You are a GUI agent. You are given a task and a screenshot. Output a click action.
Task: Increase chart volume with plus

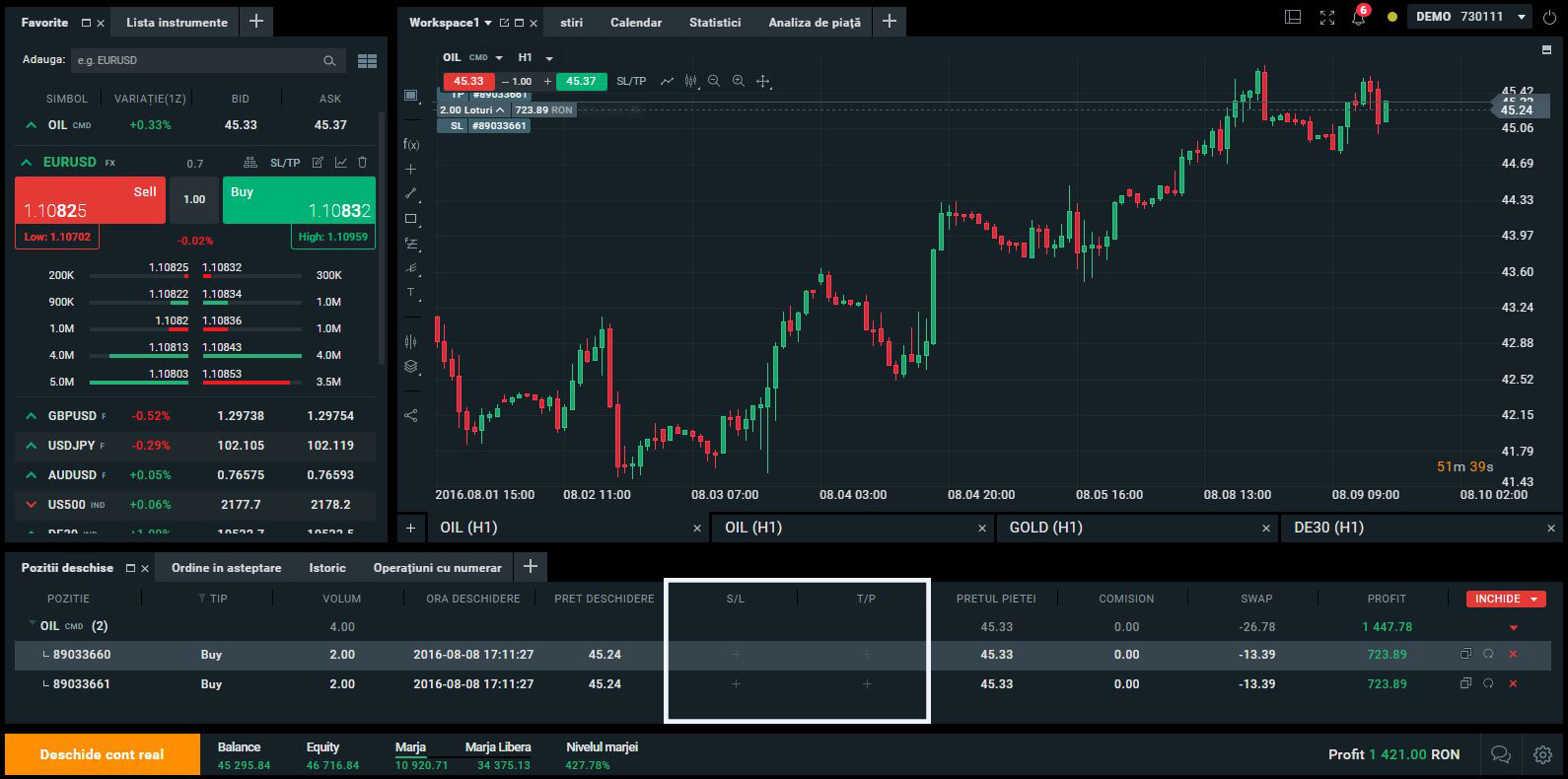point(547,81)
